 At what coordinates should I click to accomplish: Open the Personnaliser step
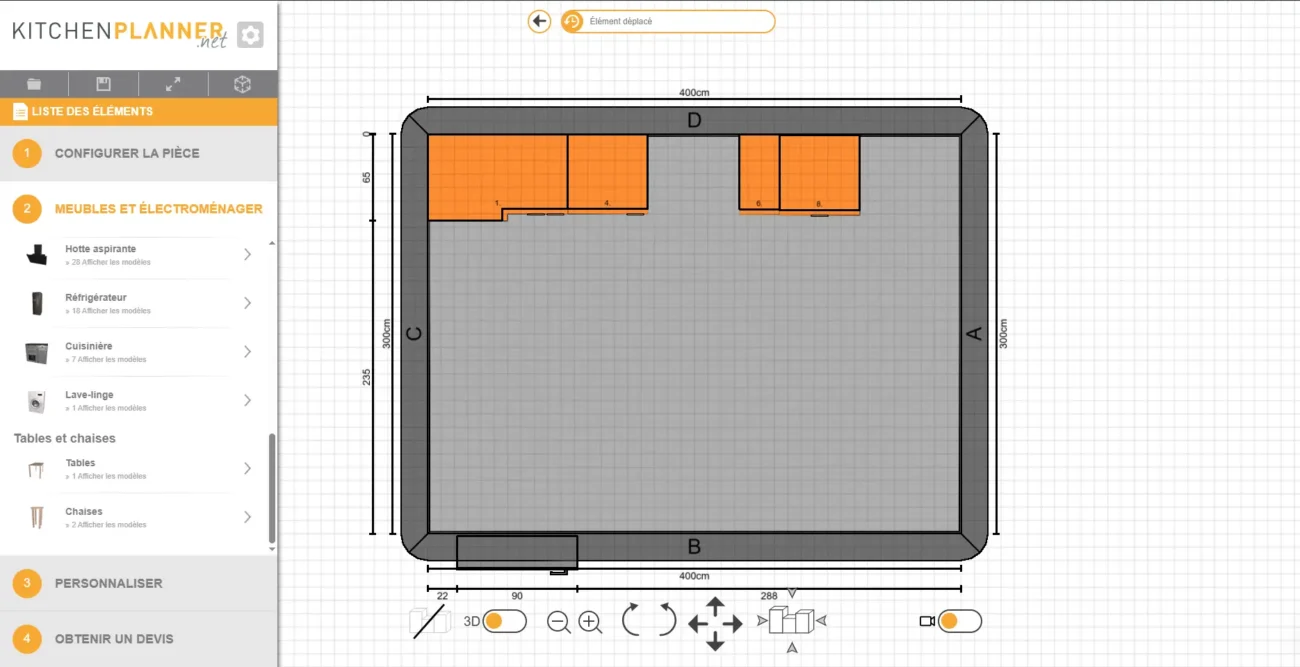(x=108, y=583)
